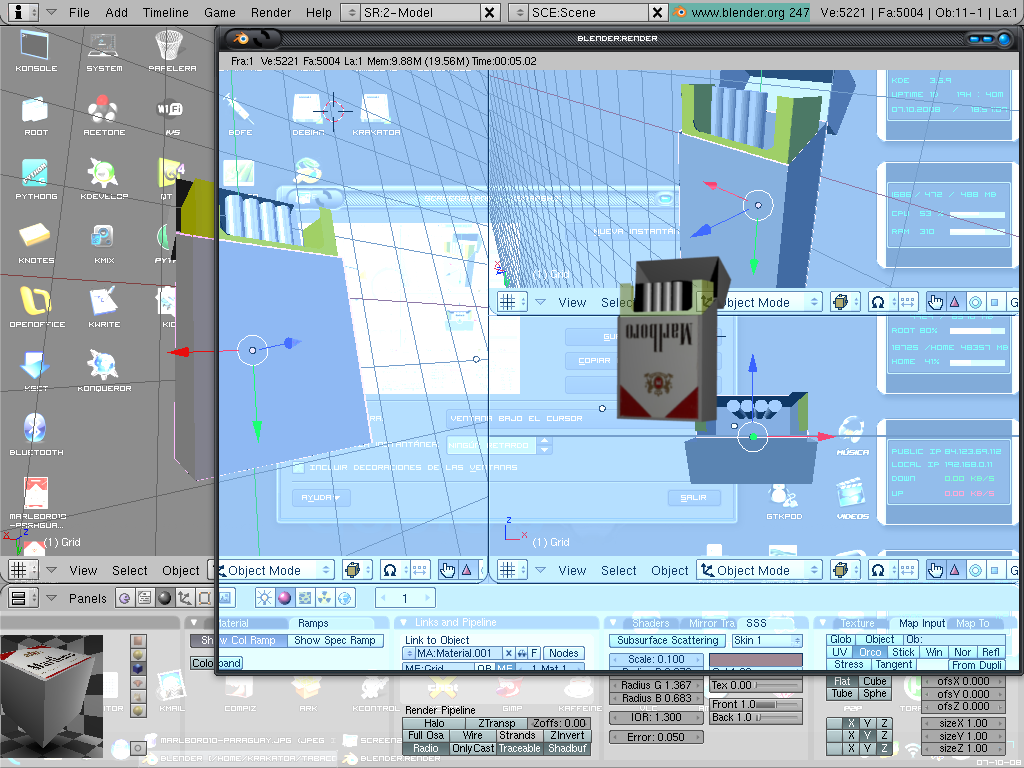Select the Editing context square icon
Viewport: 1024px width, 768px height.
[x=204, y=598]
